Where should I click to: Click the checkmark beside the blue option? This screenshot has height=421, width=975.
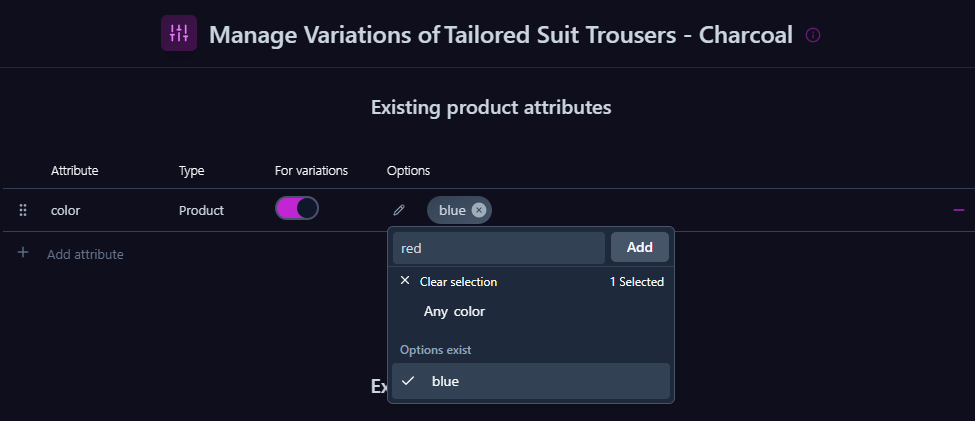click(408, 381)
